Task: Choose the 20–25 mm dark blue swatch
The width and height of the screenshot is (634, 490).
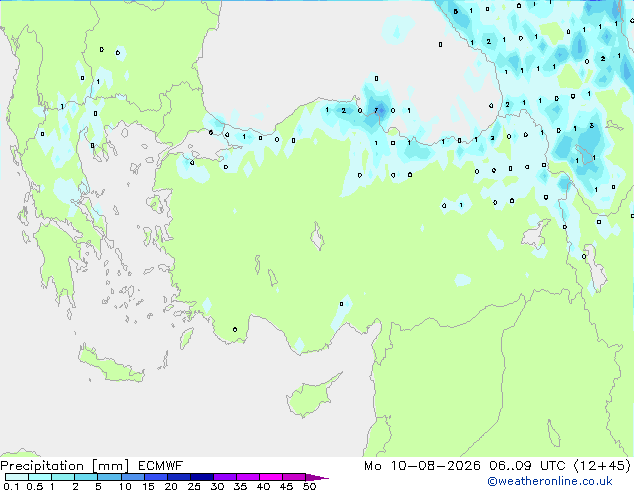Action: coord(178,477)
